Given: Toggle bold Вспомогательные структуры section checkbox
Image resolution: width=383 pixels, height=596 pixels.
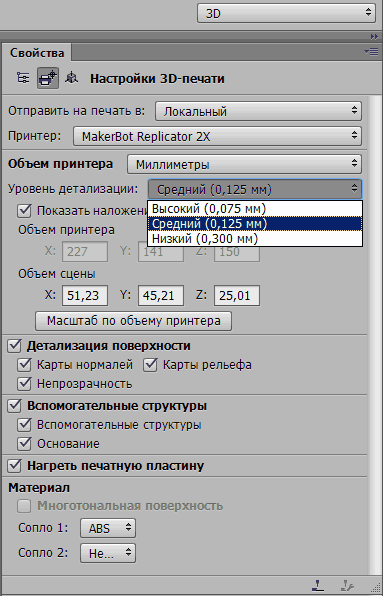Looking at the screenshot, I should point(14,406).
